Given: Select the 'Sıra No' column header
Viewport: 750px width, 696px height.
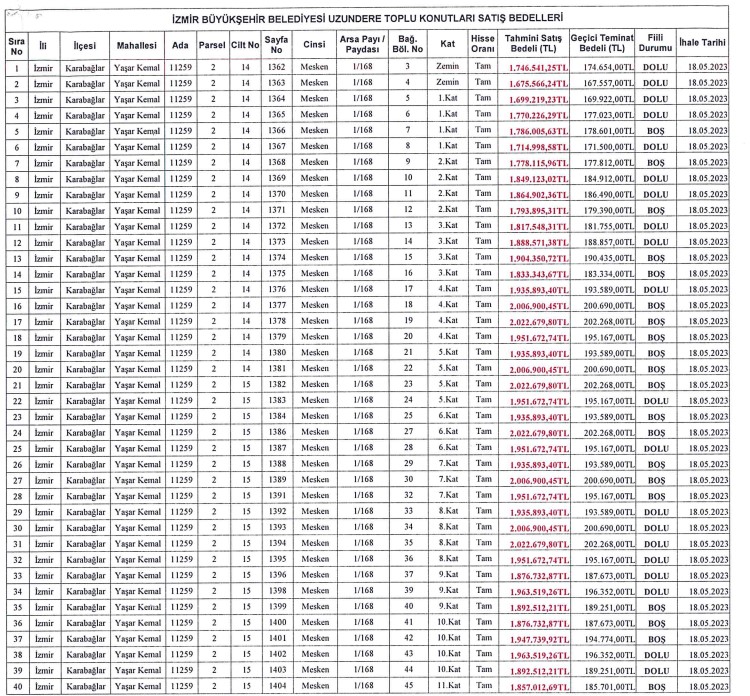Looking at the screenshot, I should click(x=17, y=46).
